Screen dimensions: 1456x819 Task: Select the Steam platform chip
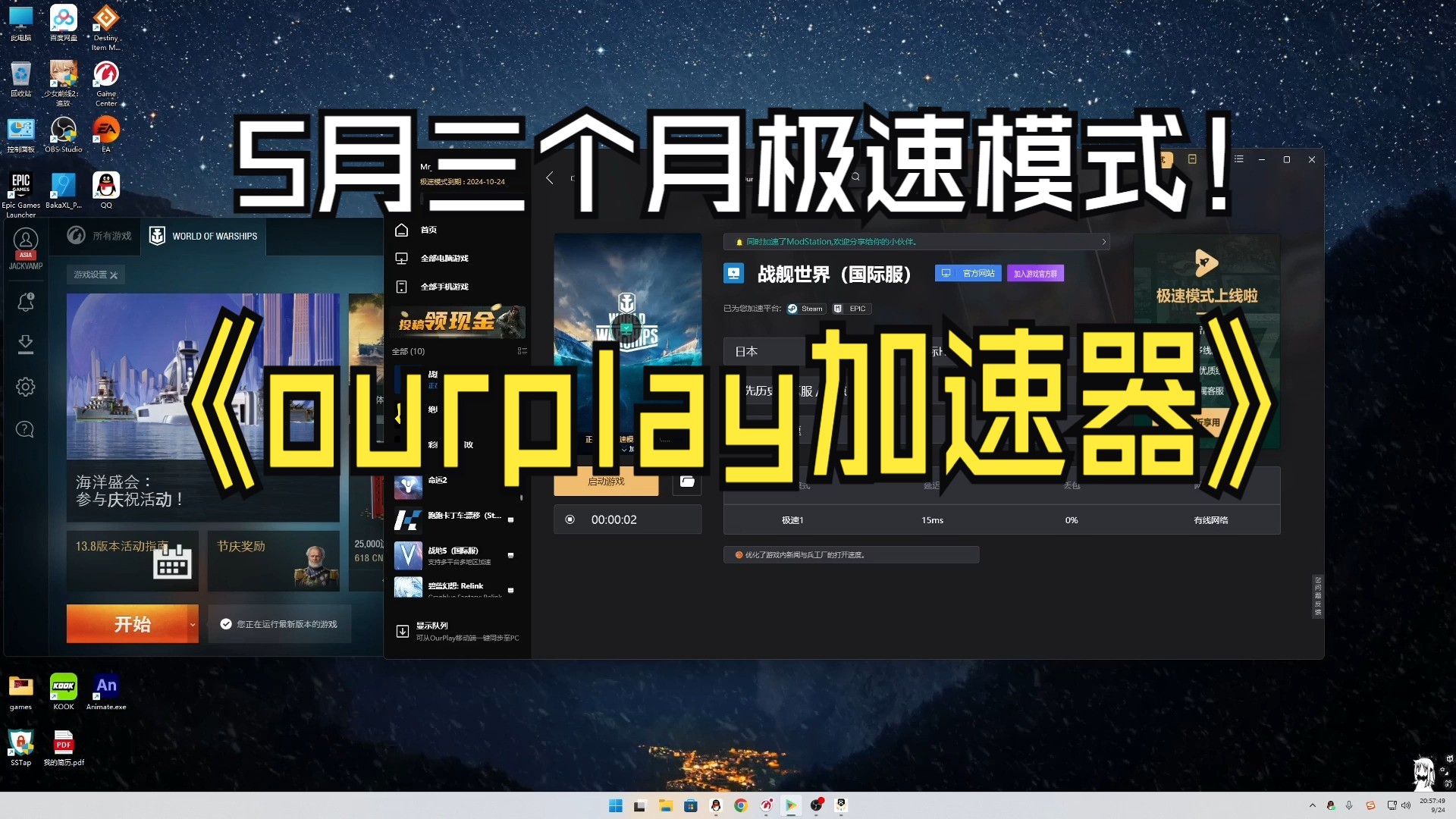(805, 309)
